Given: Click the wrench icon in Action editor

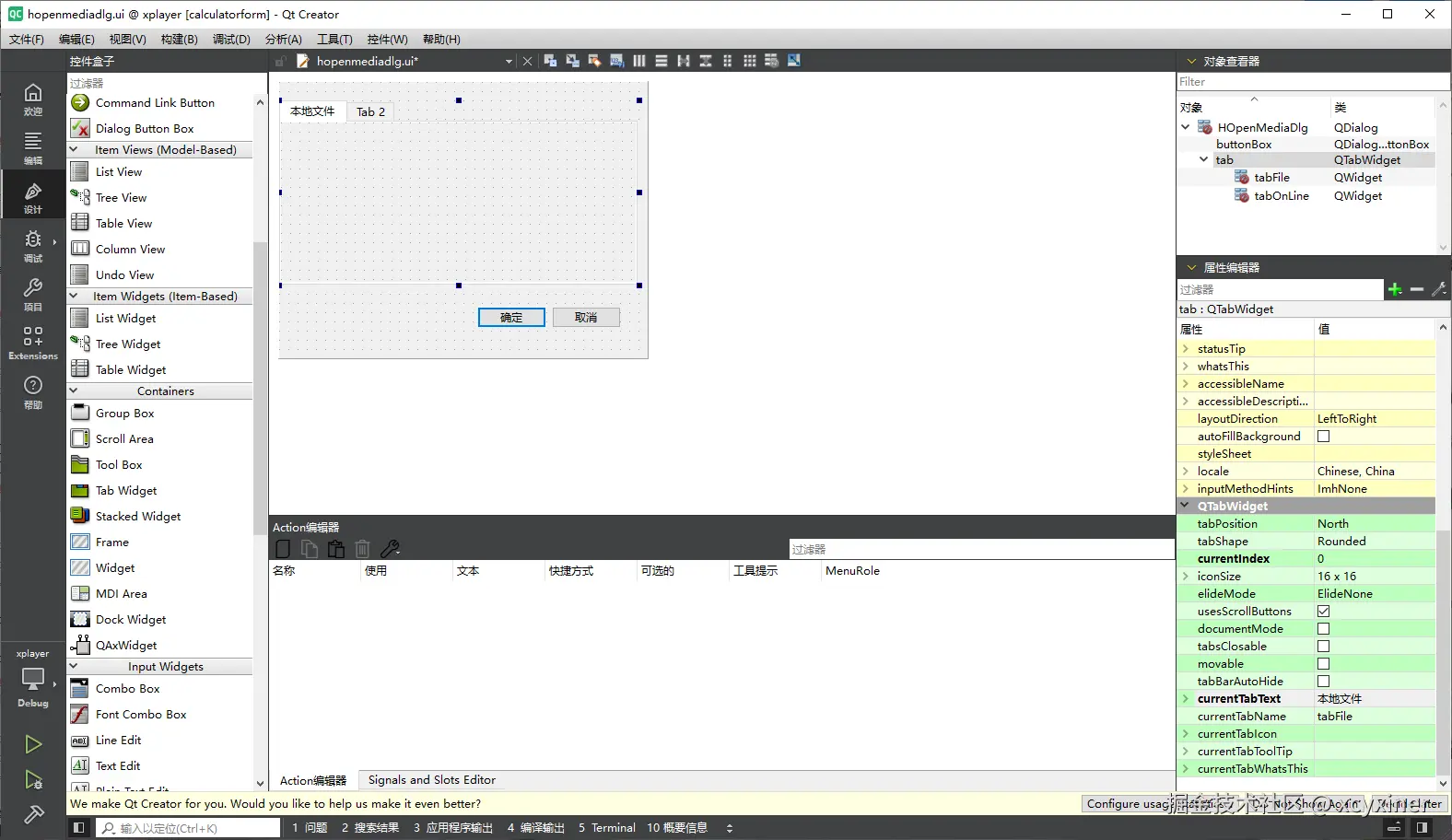Looking at the screenshot, I should coord(390,549).
